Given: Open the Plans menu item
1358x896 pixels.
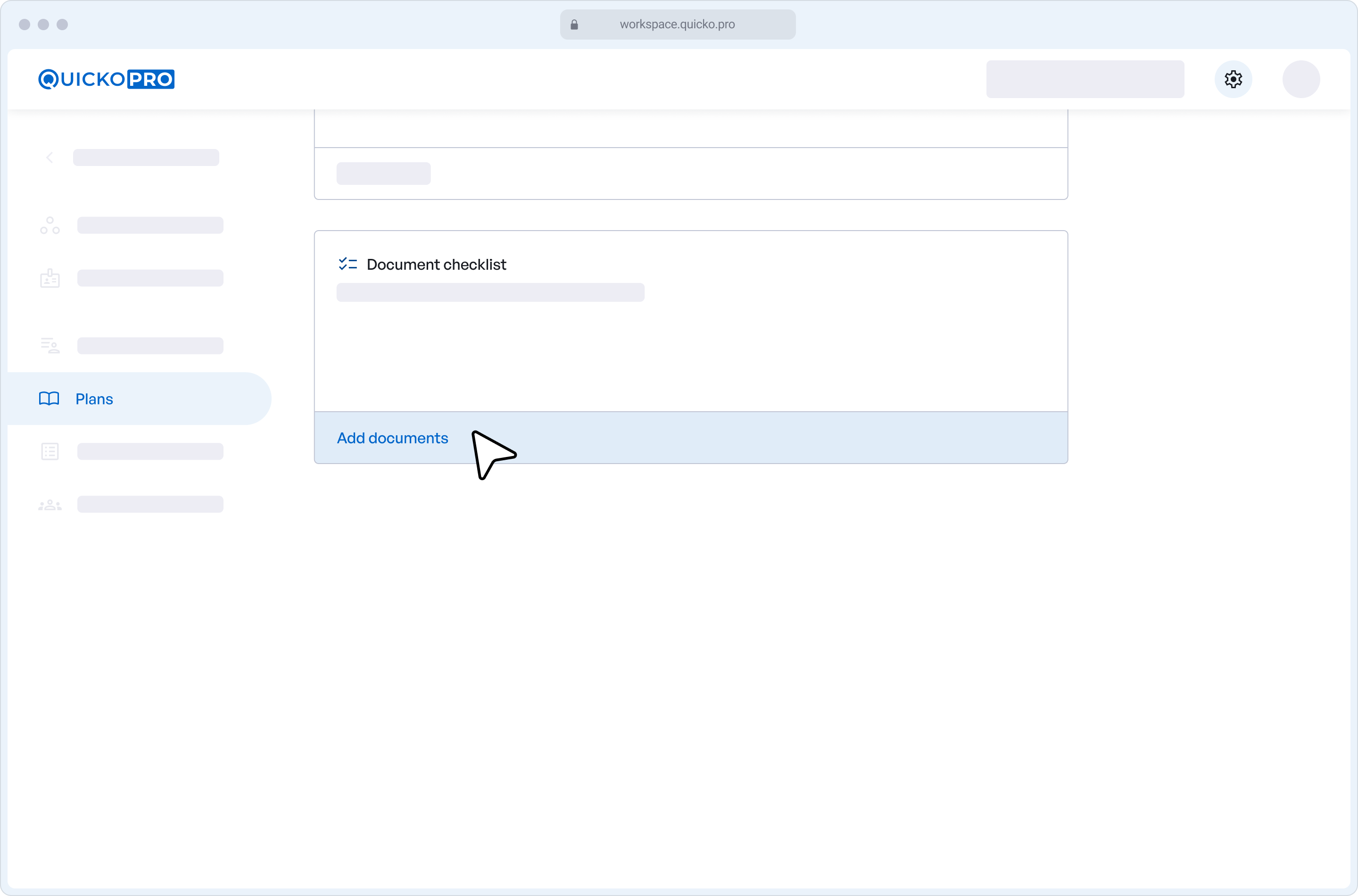Looking at the screenshot, I should [x=139, y=398].
